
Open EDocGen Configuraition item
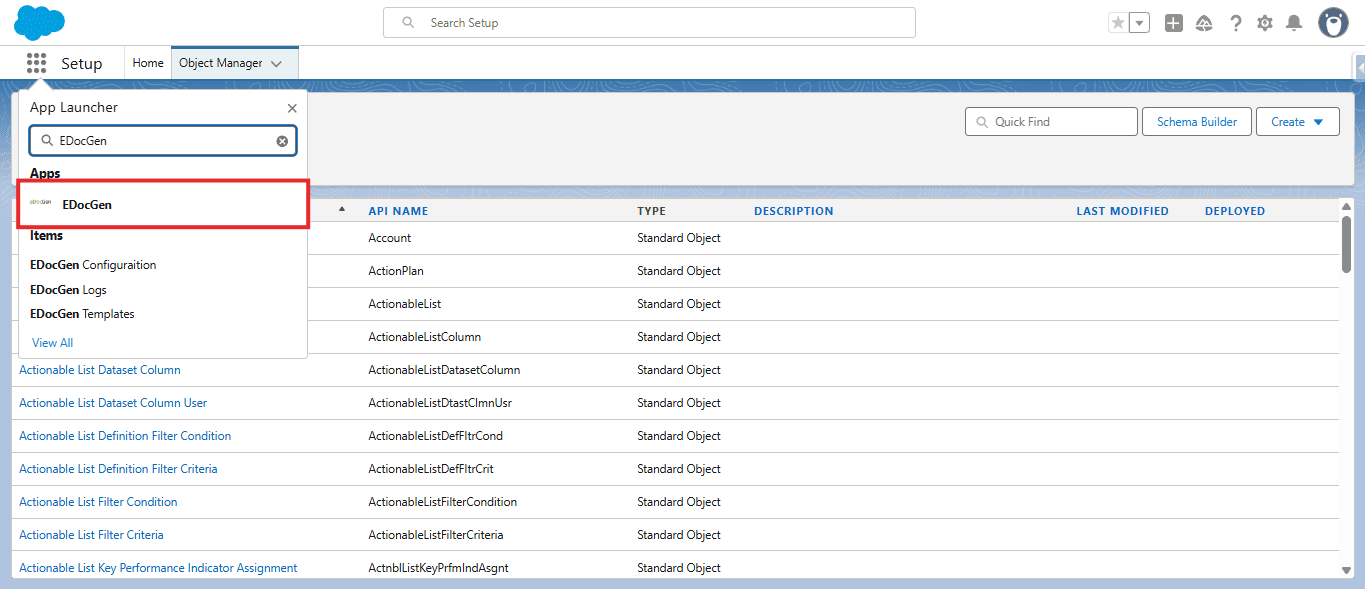tap(93, 265)
